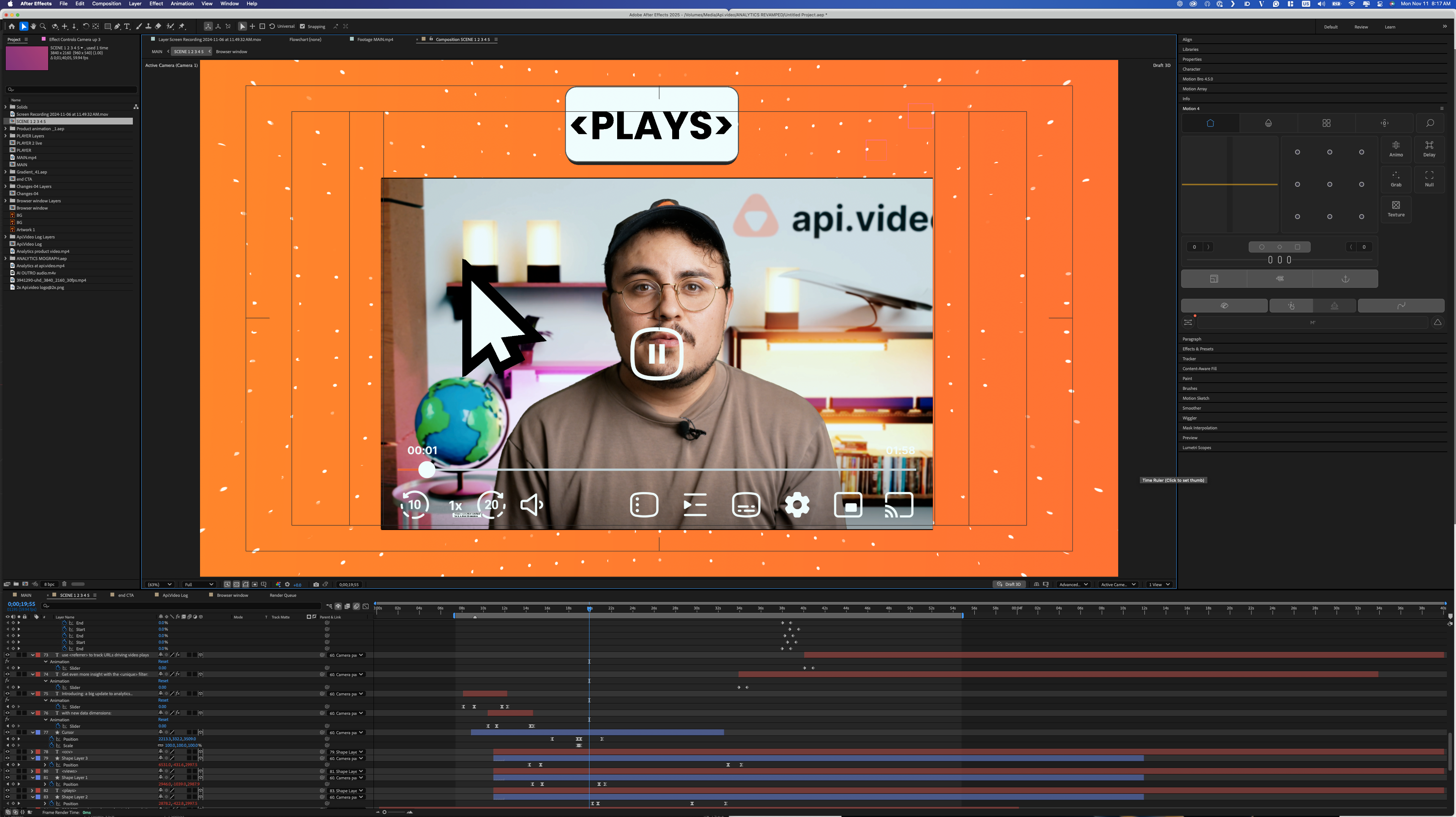Click the Motion 4 grid icon
This screenshot has height=817, width=1456.
point(1326,123)
